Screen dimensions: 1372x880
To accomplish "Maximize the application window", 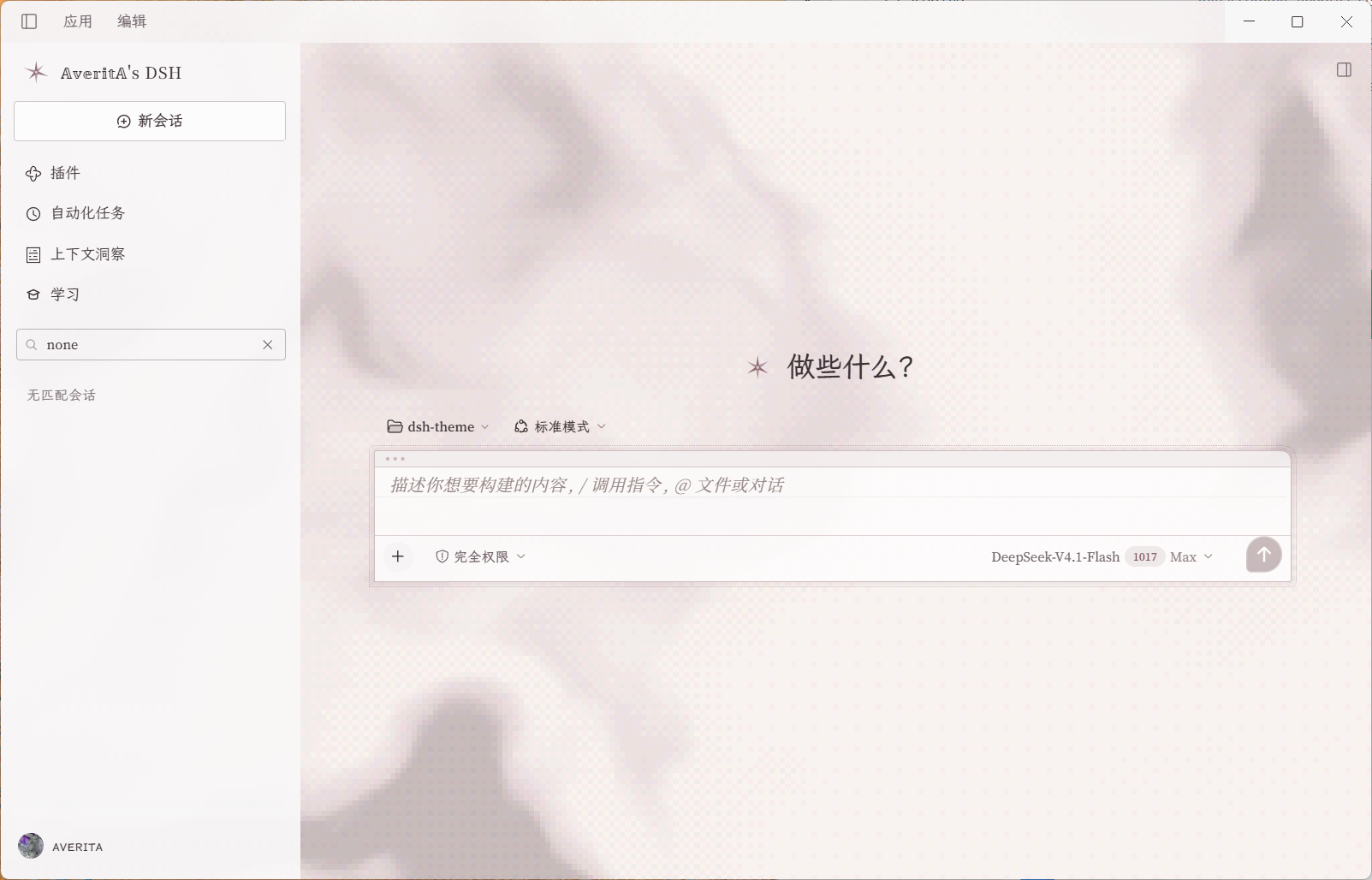I will (x=1298, y=21).
